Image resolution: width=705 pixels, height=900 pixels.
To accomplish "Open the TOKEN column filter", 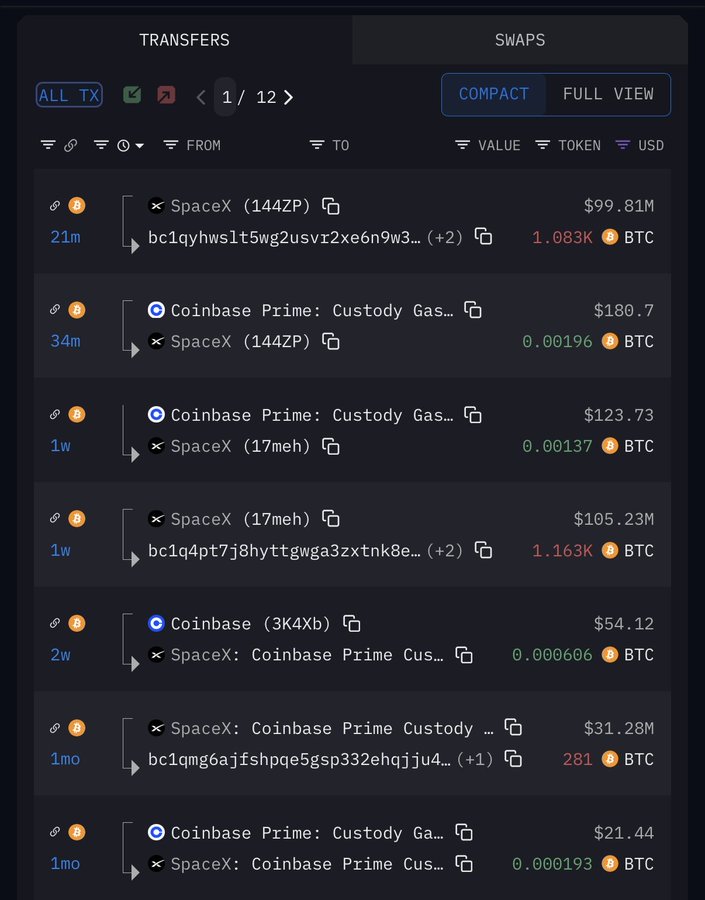I will pyautogui.click(x=568, y=145).
